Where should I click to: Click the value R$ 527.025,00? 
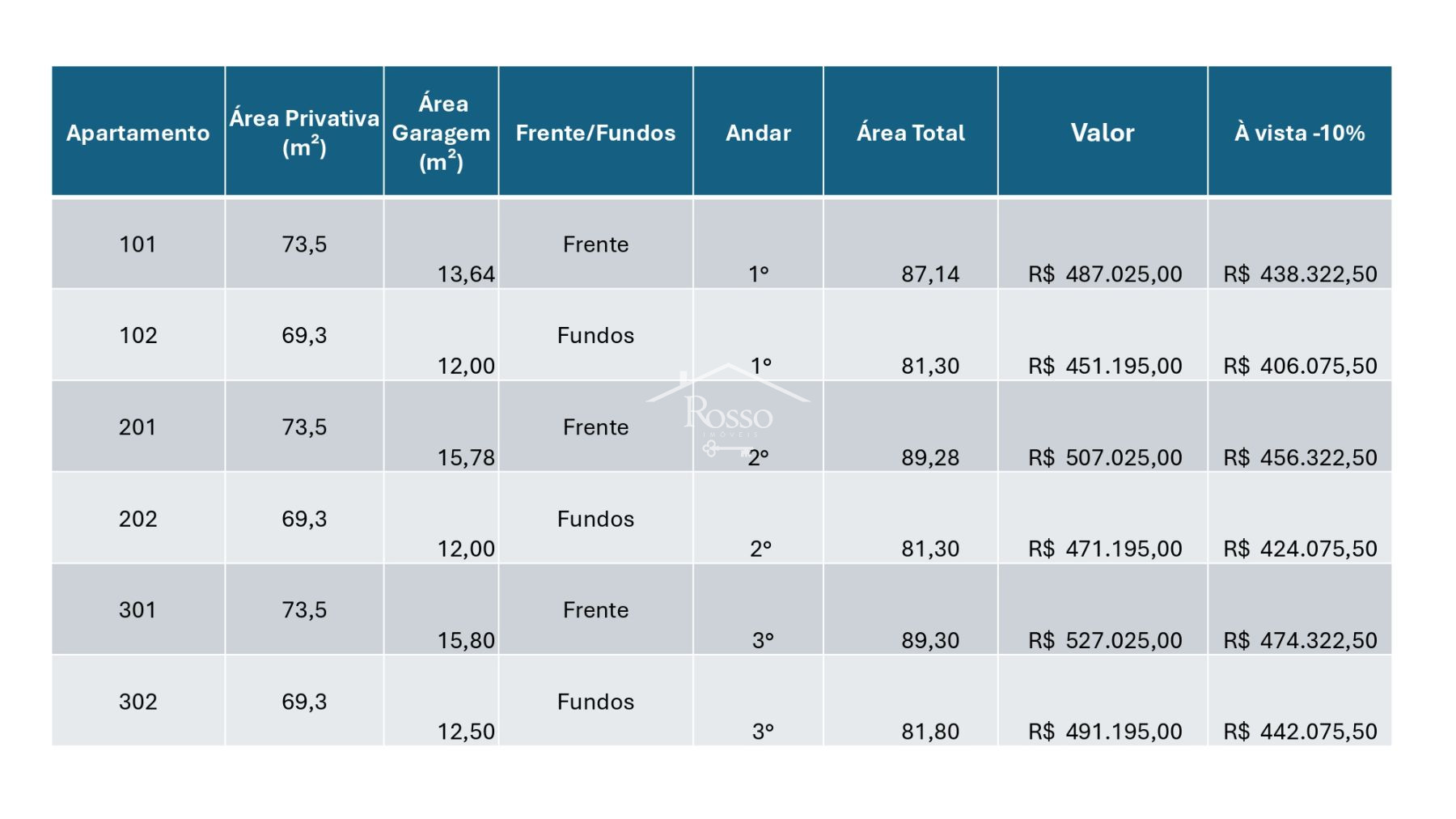pos(1105,640)
